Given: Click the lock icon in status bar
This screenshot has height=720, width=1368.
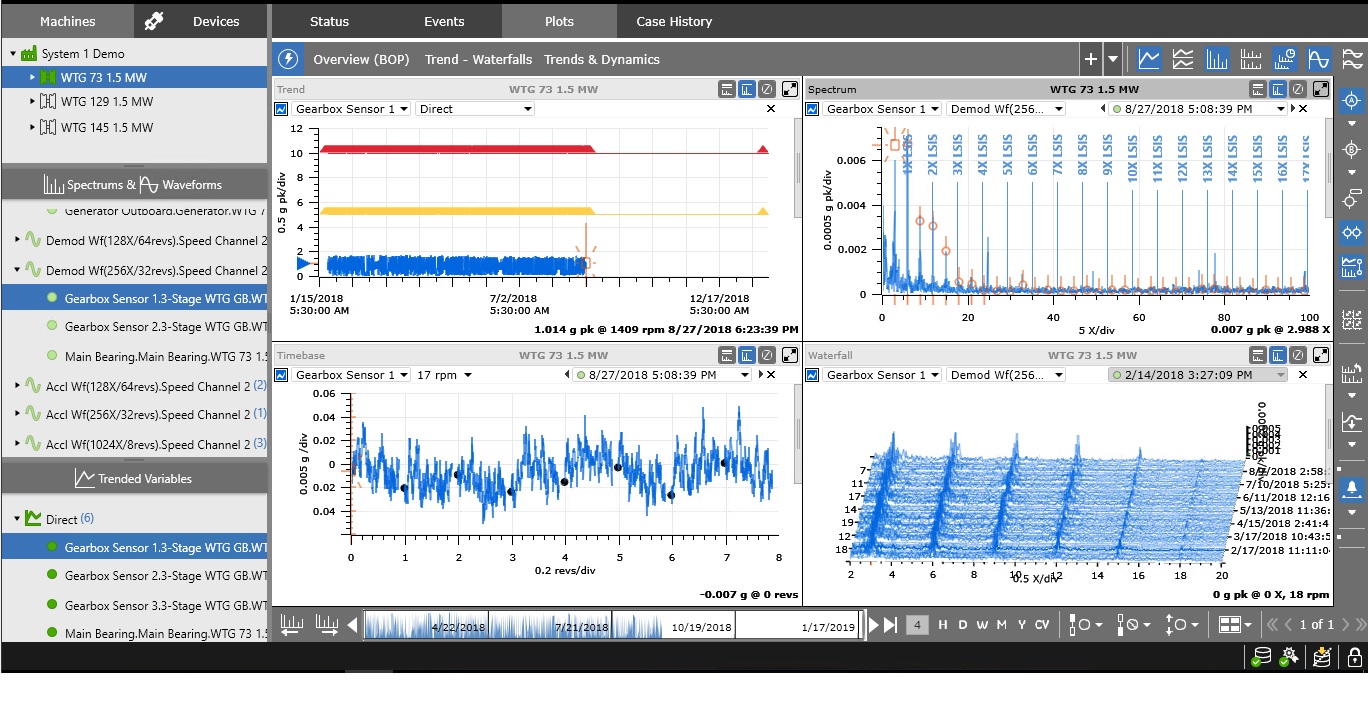Looking at the screenshot, I should coord(1354,657).
